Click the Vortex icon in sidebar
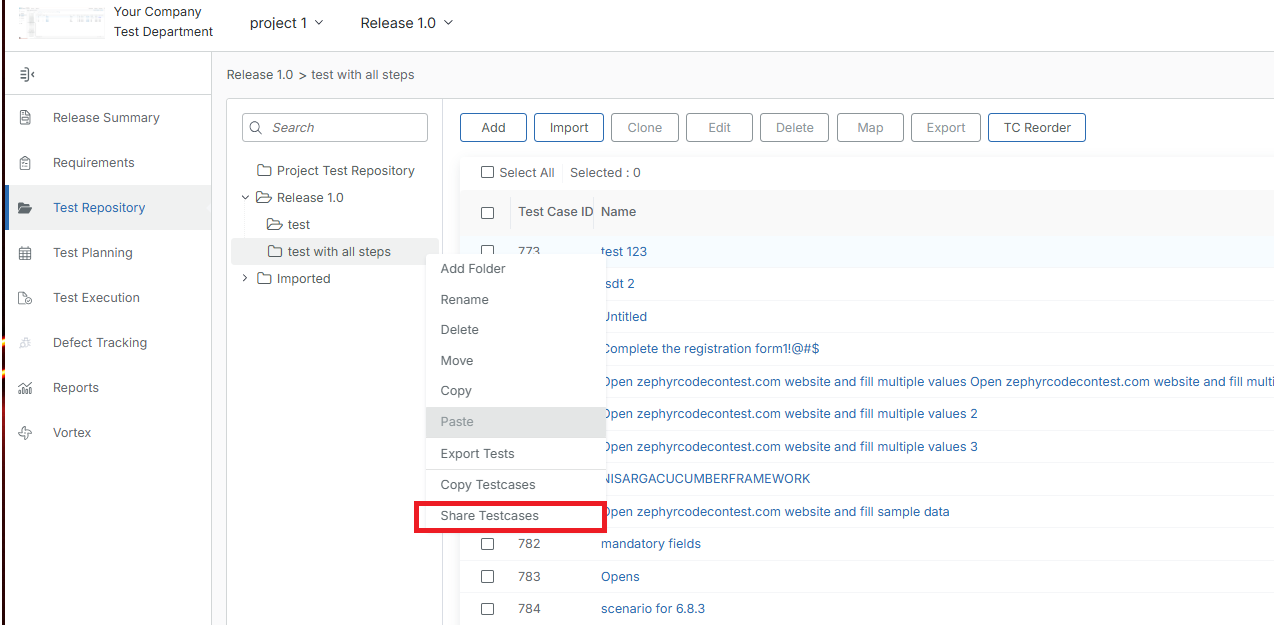Image resolution: width=1274 pixels, height=625 pixels. (26, 433)
